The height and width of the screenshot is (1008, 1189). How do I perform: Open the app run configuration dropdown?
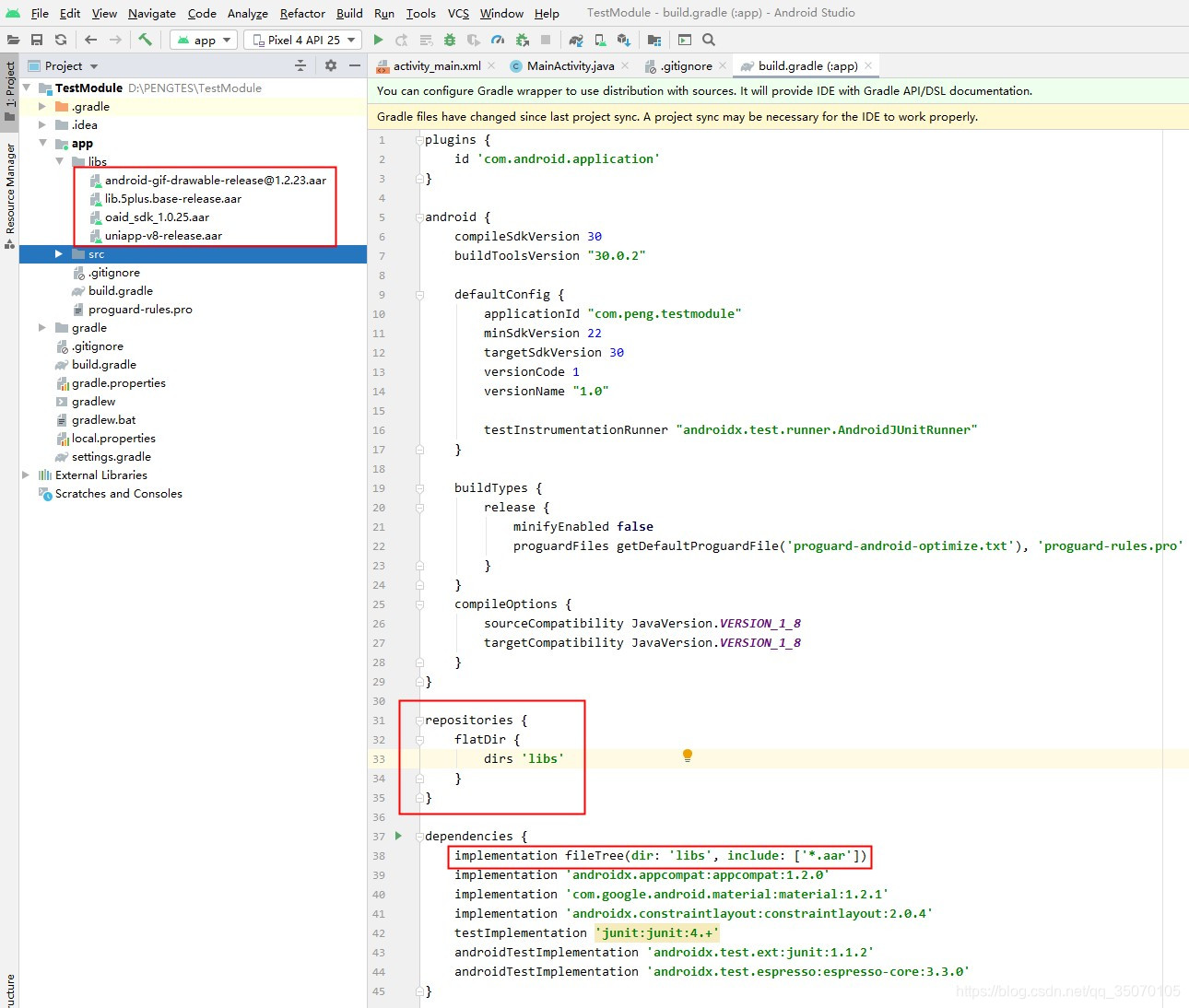pyautogui.click(x=204, y=40)
